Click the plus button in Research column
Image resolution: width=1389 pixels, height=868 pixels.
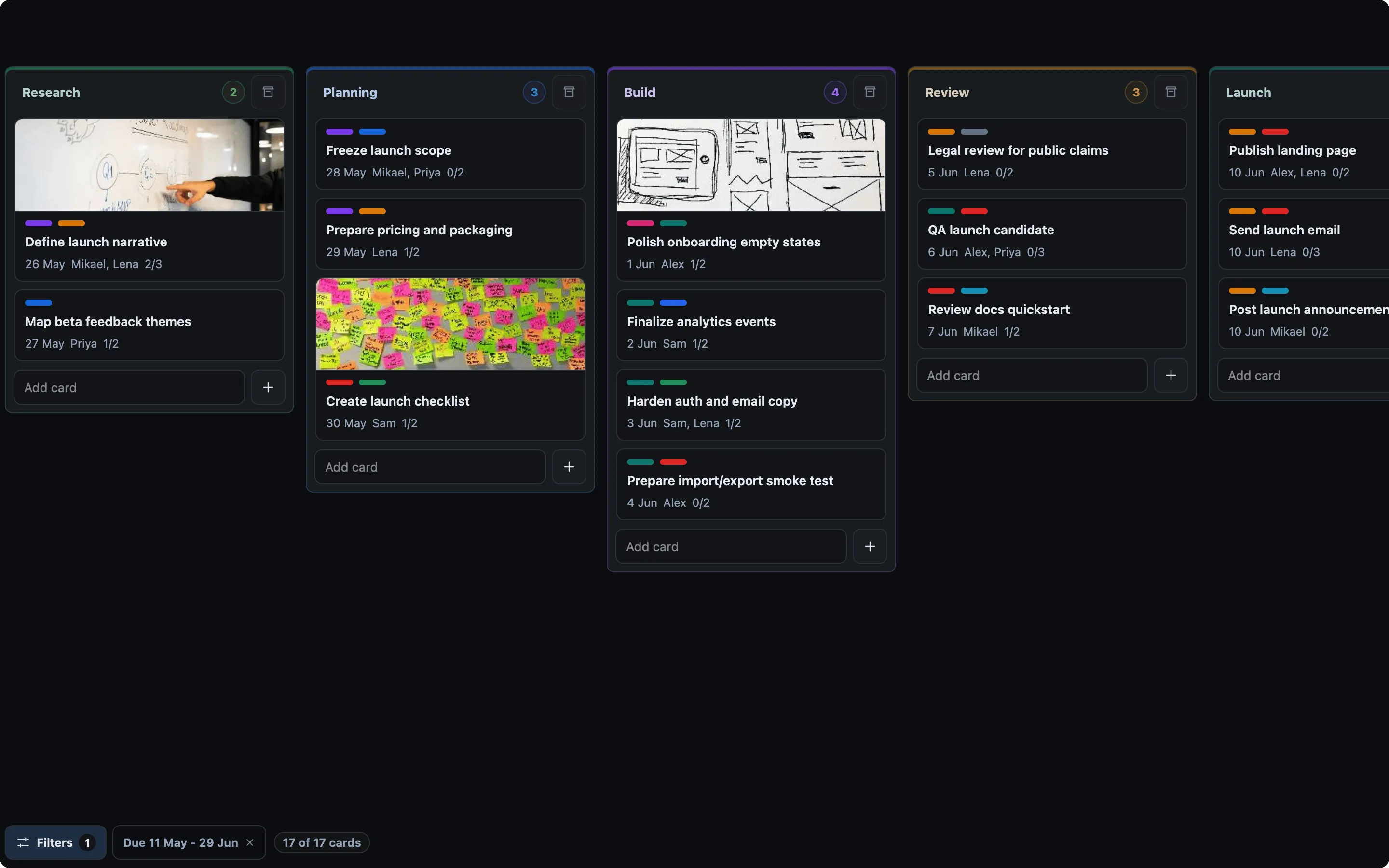pos(268,388)
